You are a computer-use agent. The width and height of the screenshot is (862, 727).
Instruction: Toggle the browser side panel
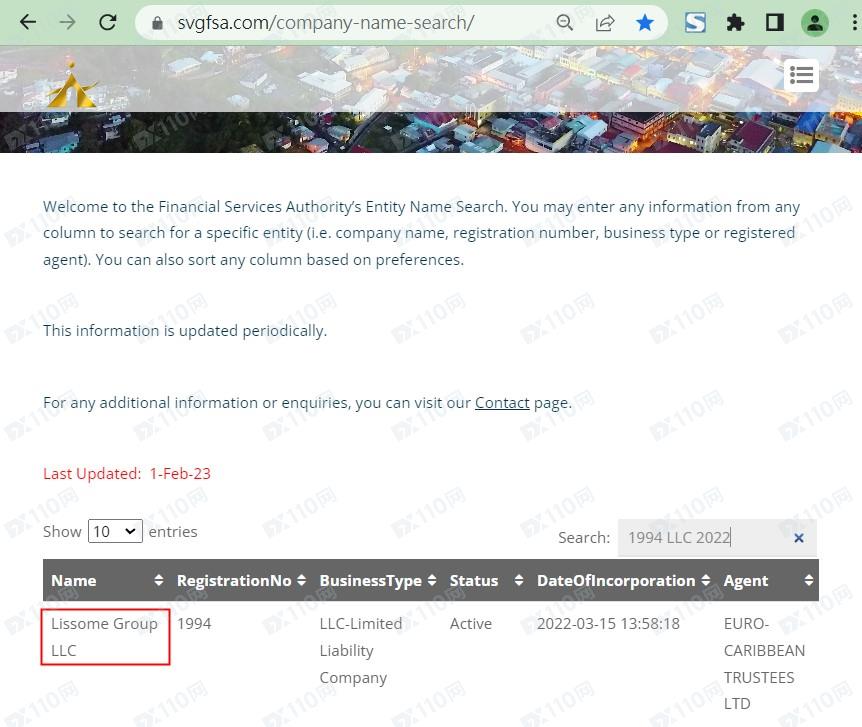(775, 23)
